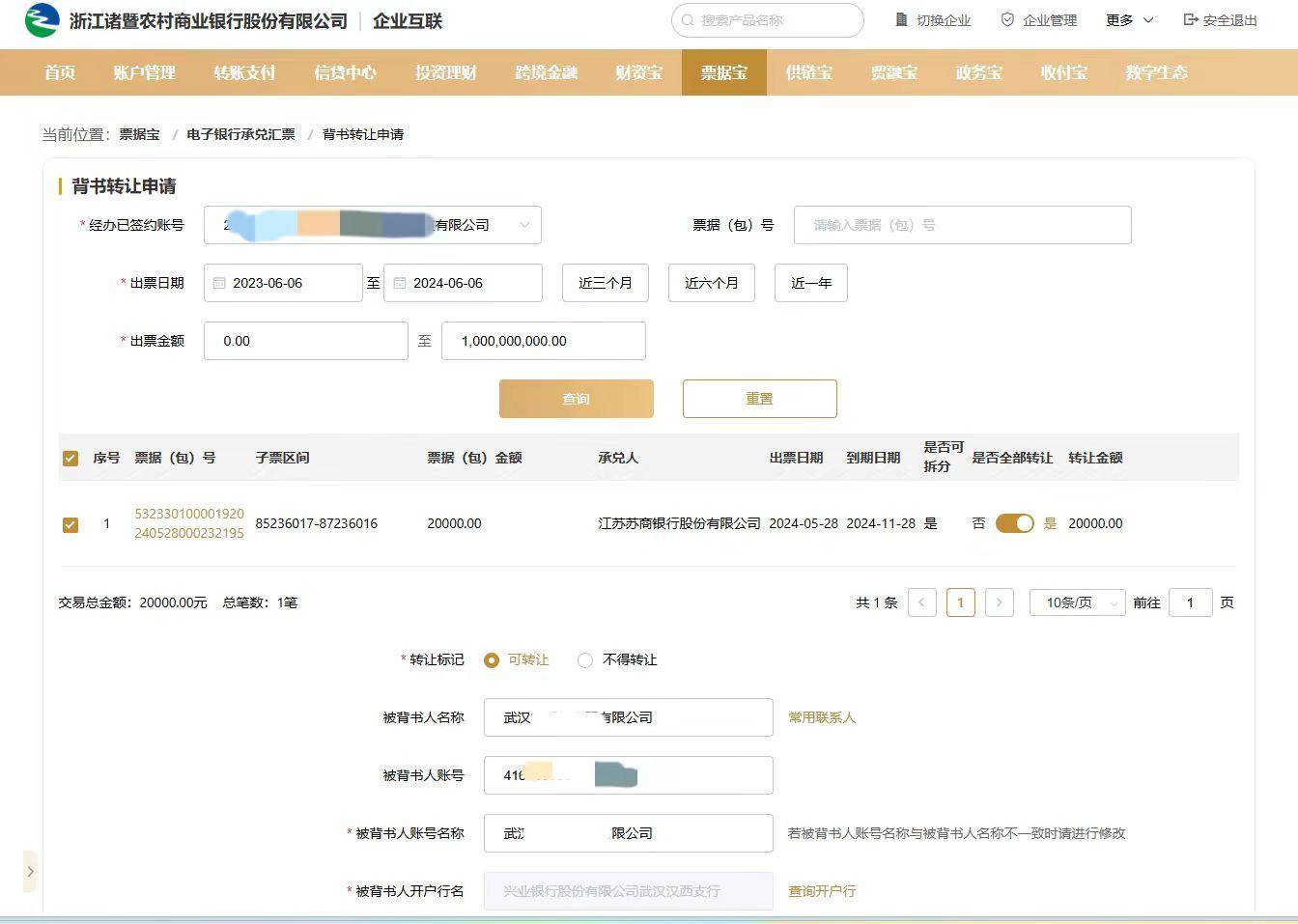Viewport: 1298px width, 924px height.
Task: Focus the product name search box
Action: pyautogui.click(x=768, y=20)
